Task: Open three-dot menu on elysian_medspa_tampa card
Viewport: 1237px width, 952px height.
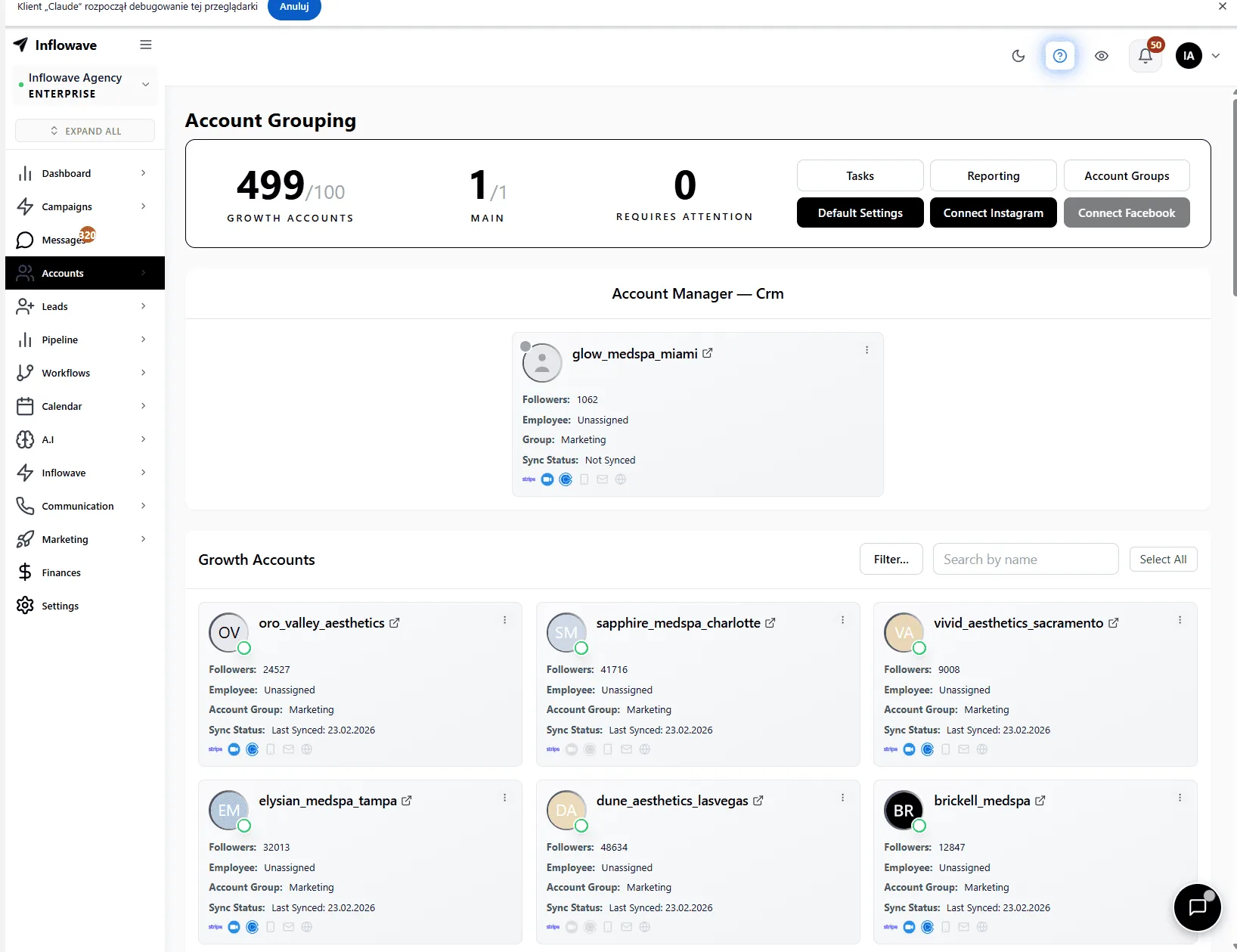Action: [505, 798]
